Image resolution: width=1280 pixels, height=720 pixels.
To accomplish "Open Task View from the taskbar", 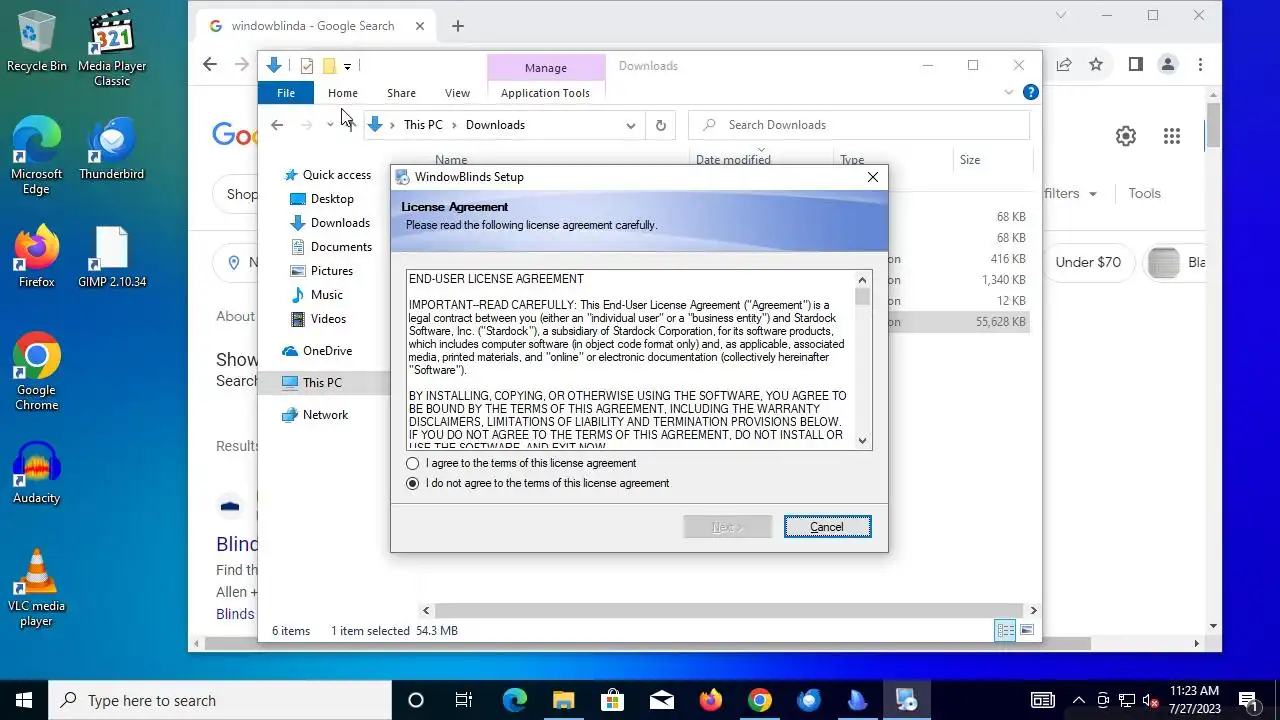I will pos(464,700).
